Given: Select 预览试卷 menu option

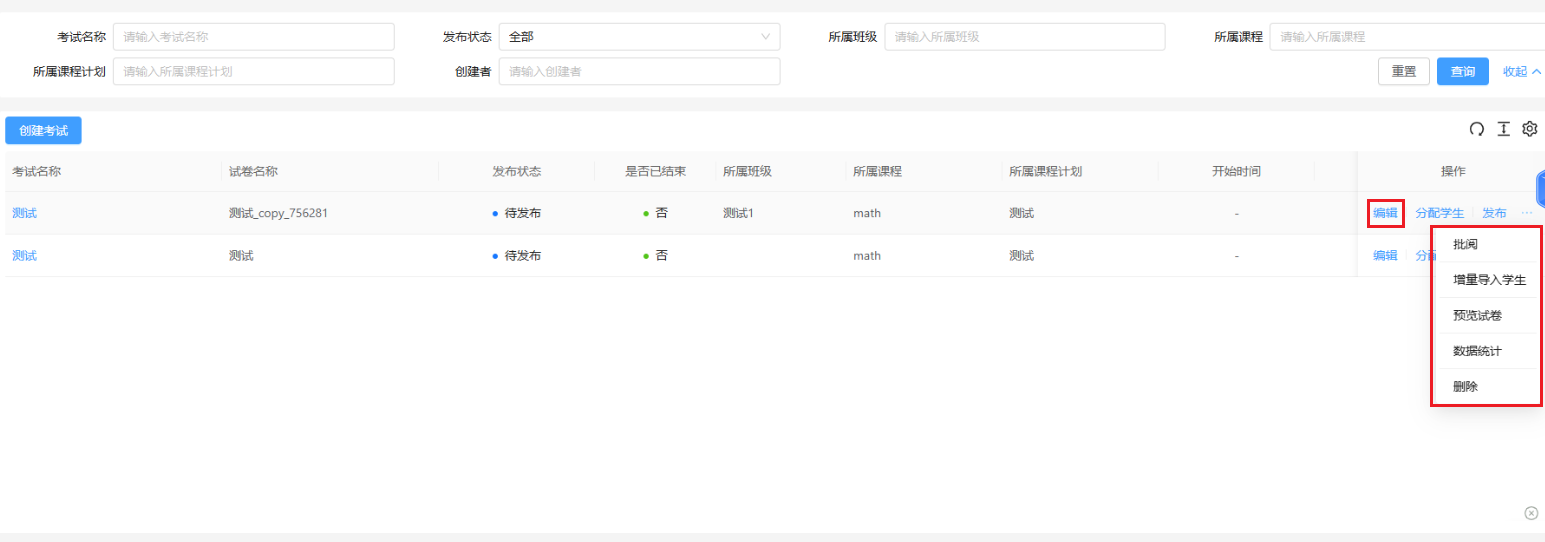Looking at the screenshot, I should coord(1477,316).
